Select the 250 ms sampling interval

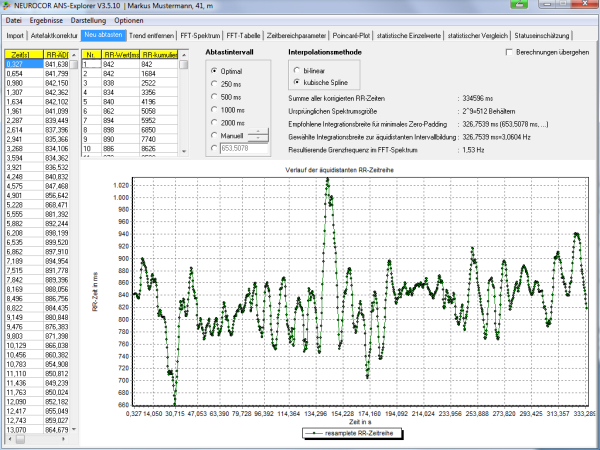coord(214,83)
